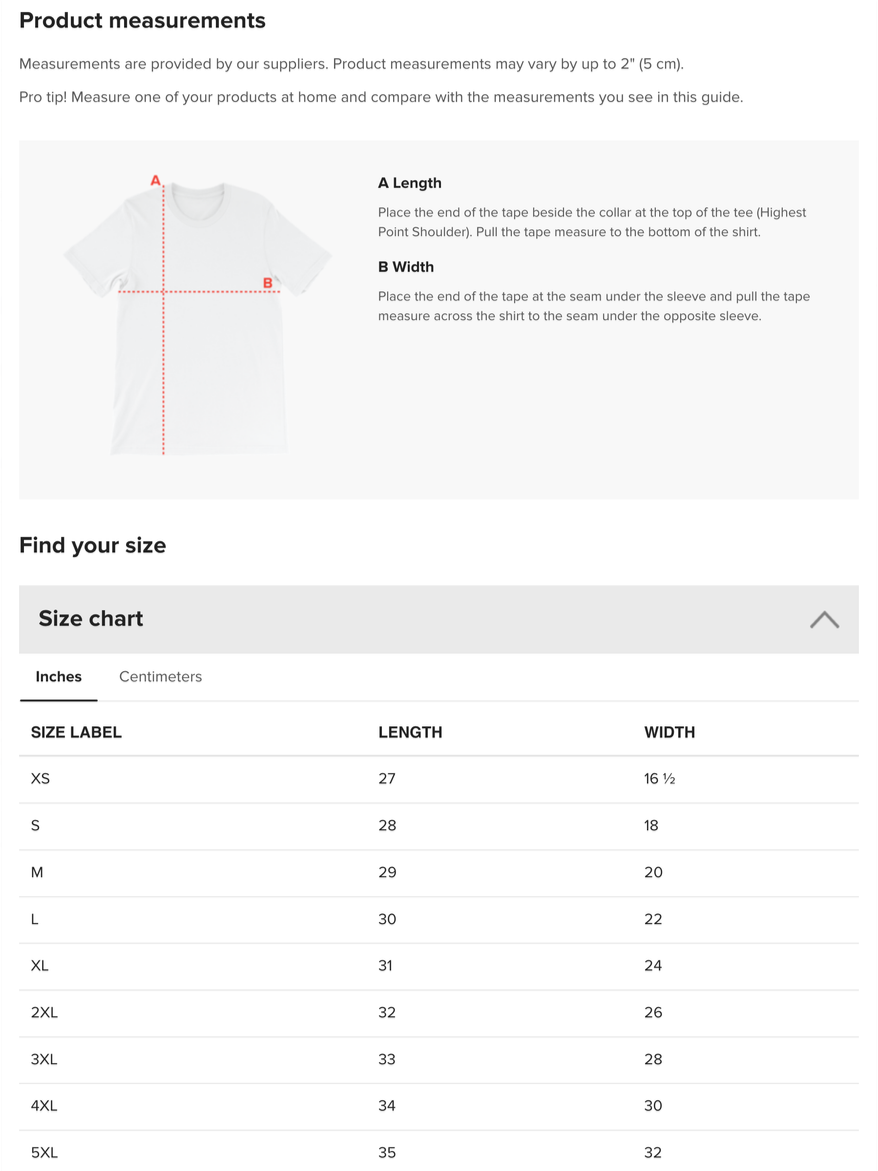Select the M size row label
The height and width of the screenshot is (1171, 878).
(37, 872)
